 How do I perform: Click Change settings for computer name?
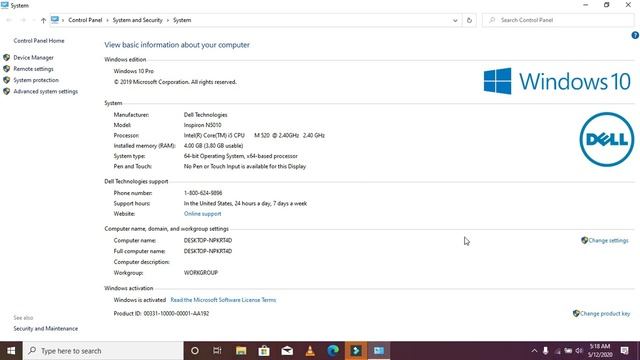coord(608,240)
